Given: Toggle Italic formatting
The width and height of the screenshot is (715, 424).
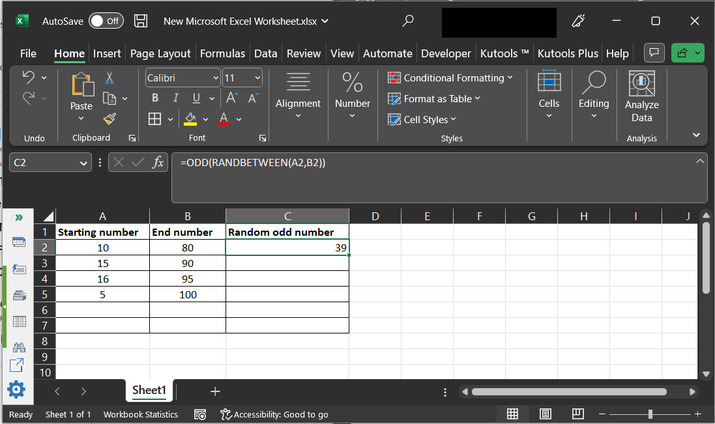Looking at the screenshot, I should [175, 98].
